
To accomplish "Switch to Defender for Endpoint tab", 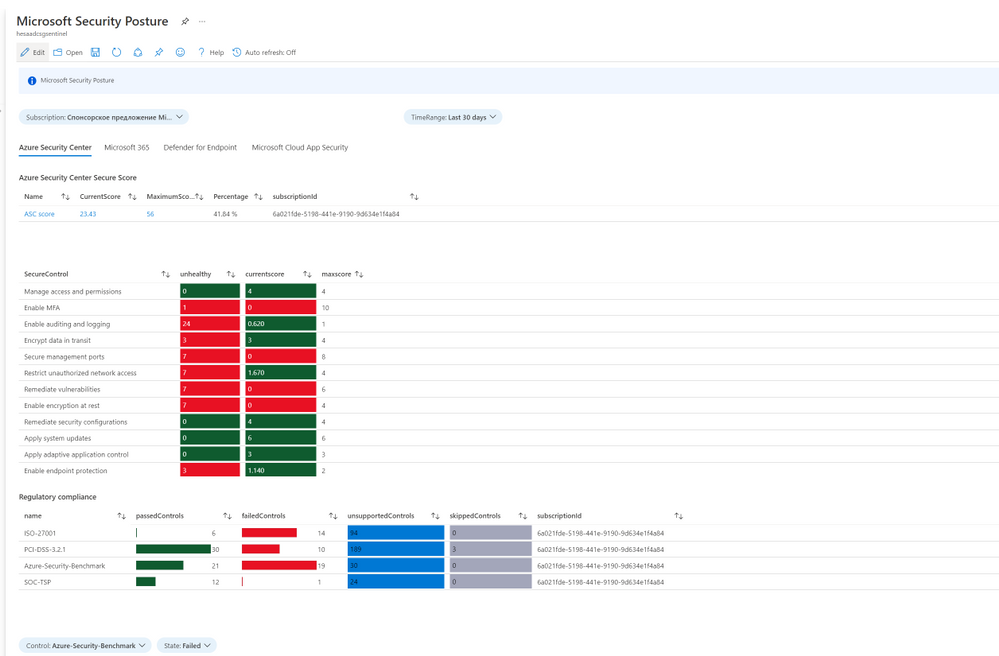I will click(x=200, y=148).
